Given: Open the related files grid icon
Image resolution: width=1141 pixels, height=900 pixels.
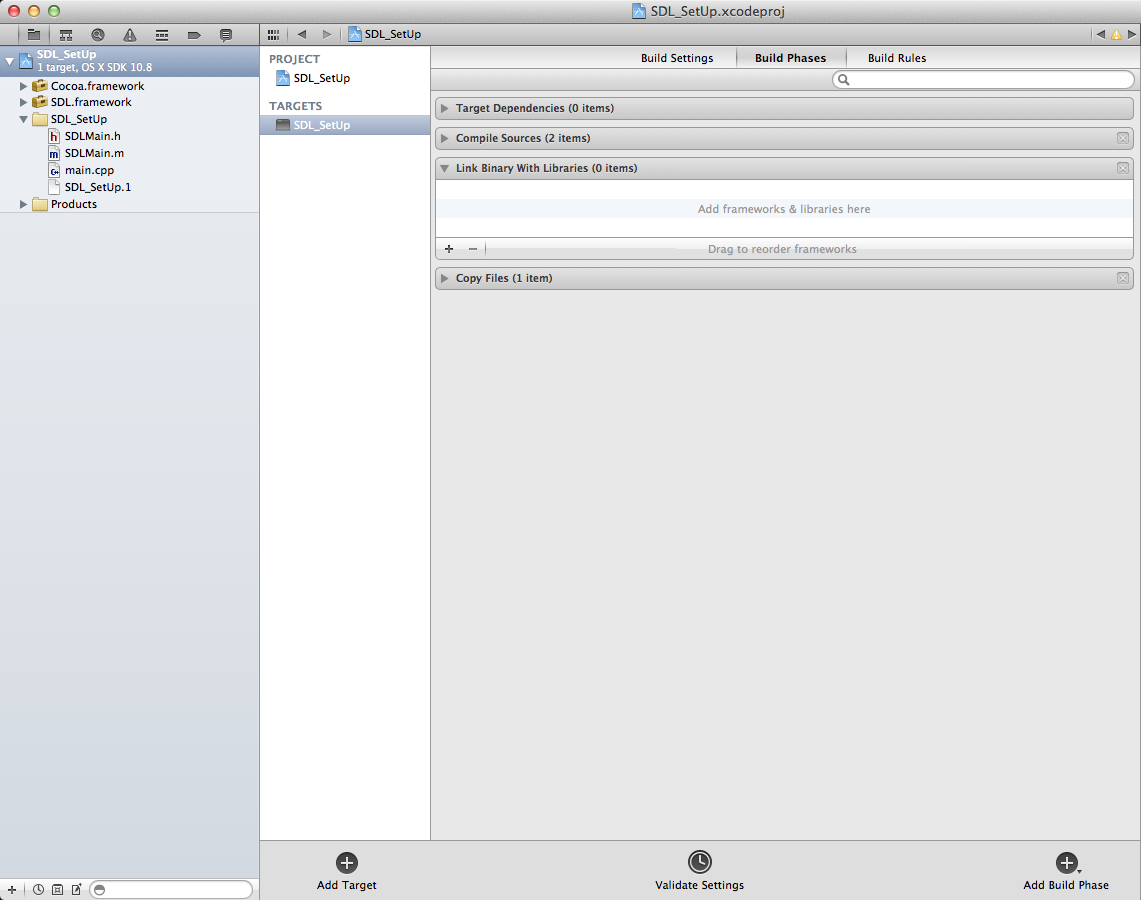Looking at the screenshot, I should click(274, 34).
